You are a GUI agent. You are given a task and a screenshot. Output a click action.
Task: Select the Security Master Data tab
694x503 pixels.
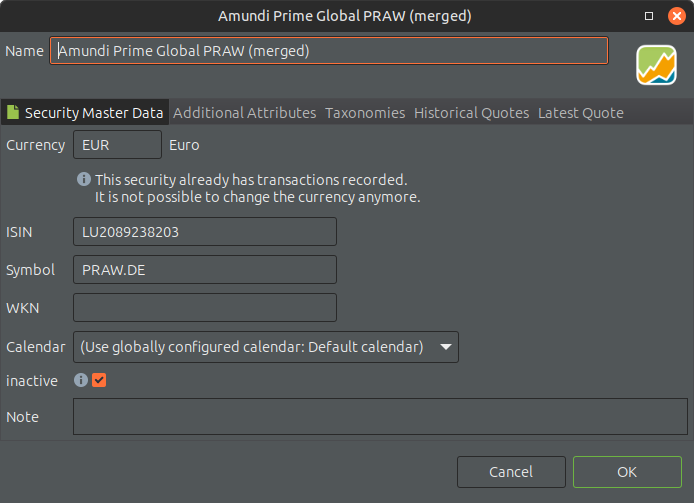click(x=93, y=113)
